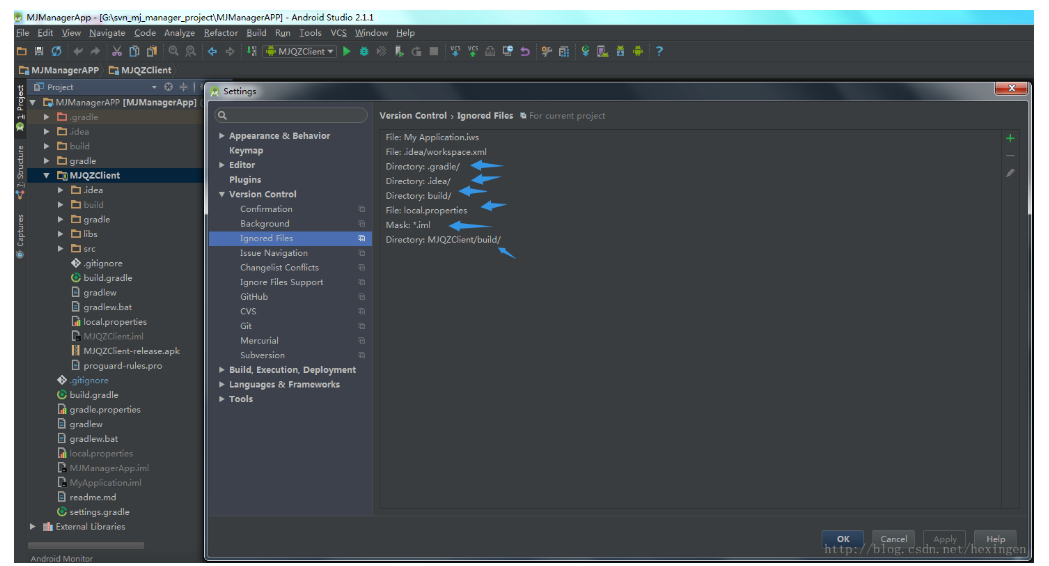
Task: Click the Make Project icon
Action: tap(252, 51)
